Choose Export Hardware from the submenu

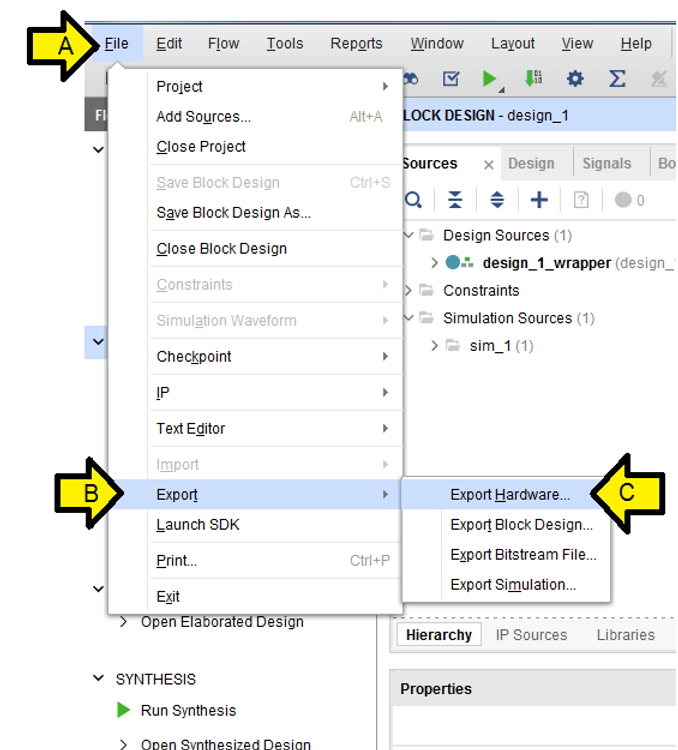(510, 494)
